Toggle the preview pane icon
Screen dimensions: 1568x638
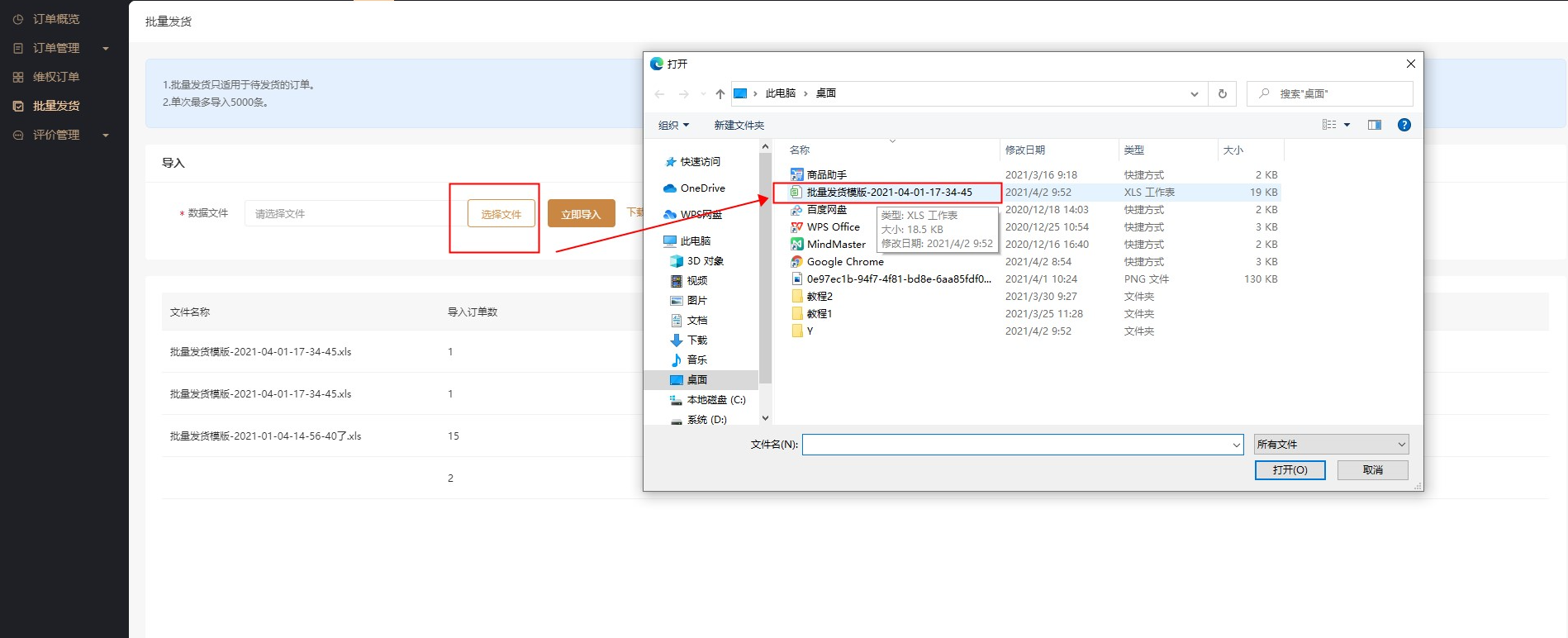tap(1374, 125)
